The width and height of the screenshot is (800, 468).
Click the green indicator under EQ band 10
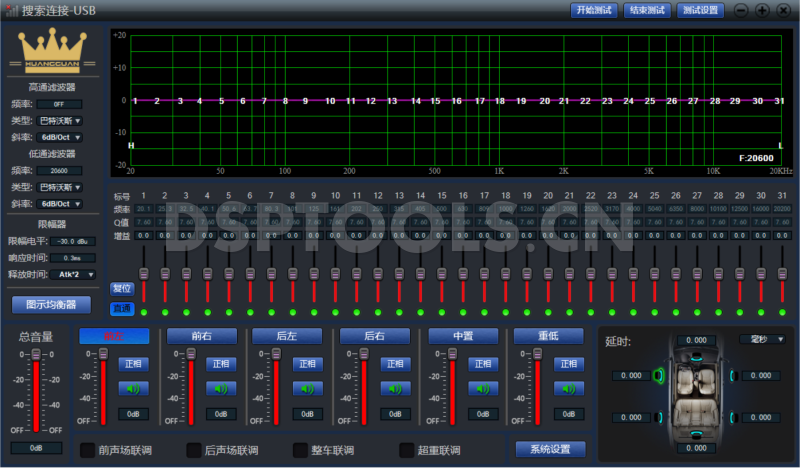[x=335, y=312]
